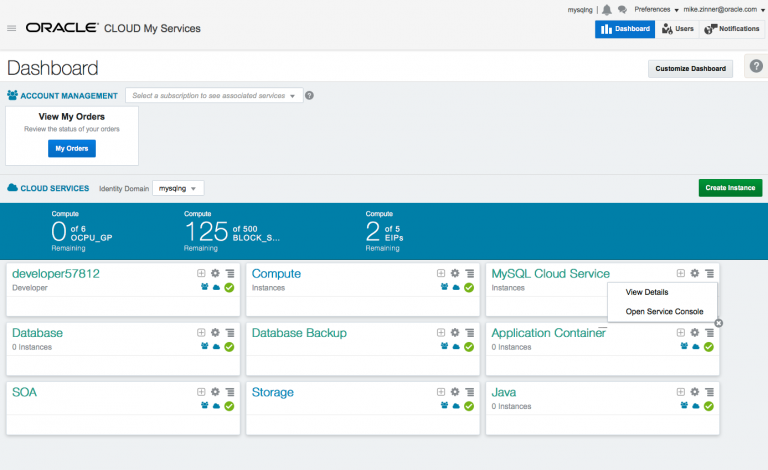Viewport: 768px width, 470px height.
Task: Click the 125 of 500 BLOCK_S metric
Action: [x=232, y=231]
